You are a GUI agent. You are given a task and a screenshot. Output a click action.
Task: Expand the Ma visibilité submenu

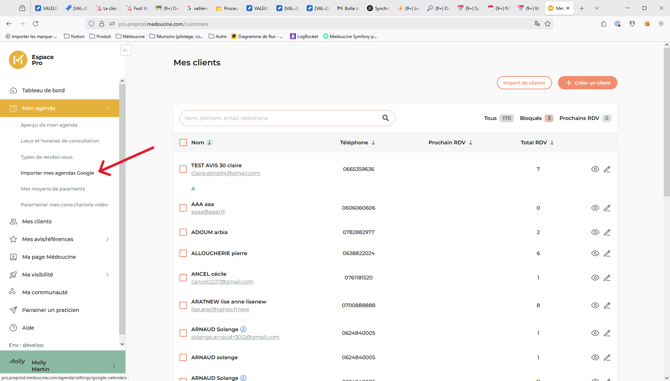pyautogui.click(x=107, y=275)
